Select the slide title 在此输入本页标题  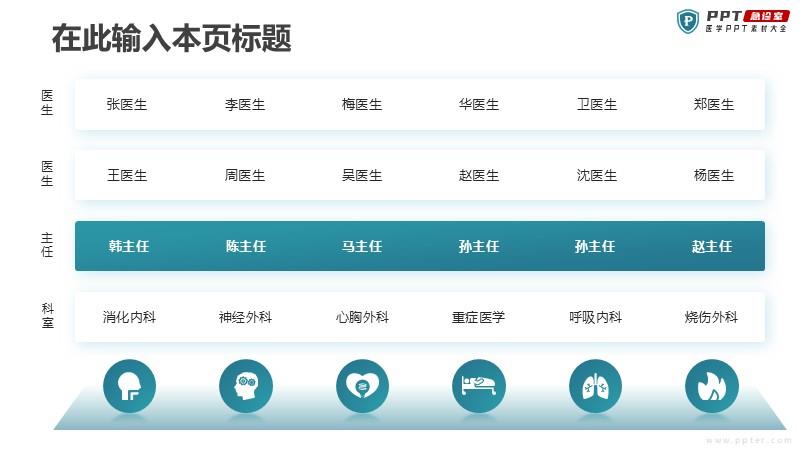pos(171,38)
